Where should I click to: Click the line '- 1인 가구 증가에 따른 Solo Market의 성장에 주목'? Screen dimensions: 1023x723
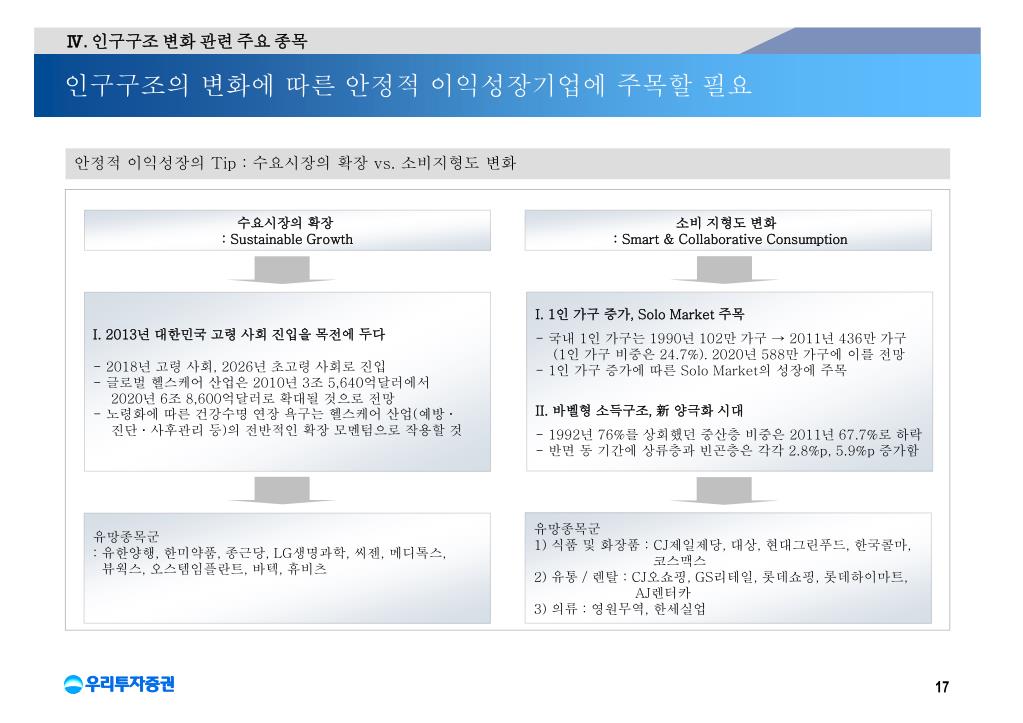[x=691, y=370]
